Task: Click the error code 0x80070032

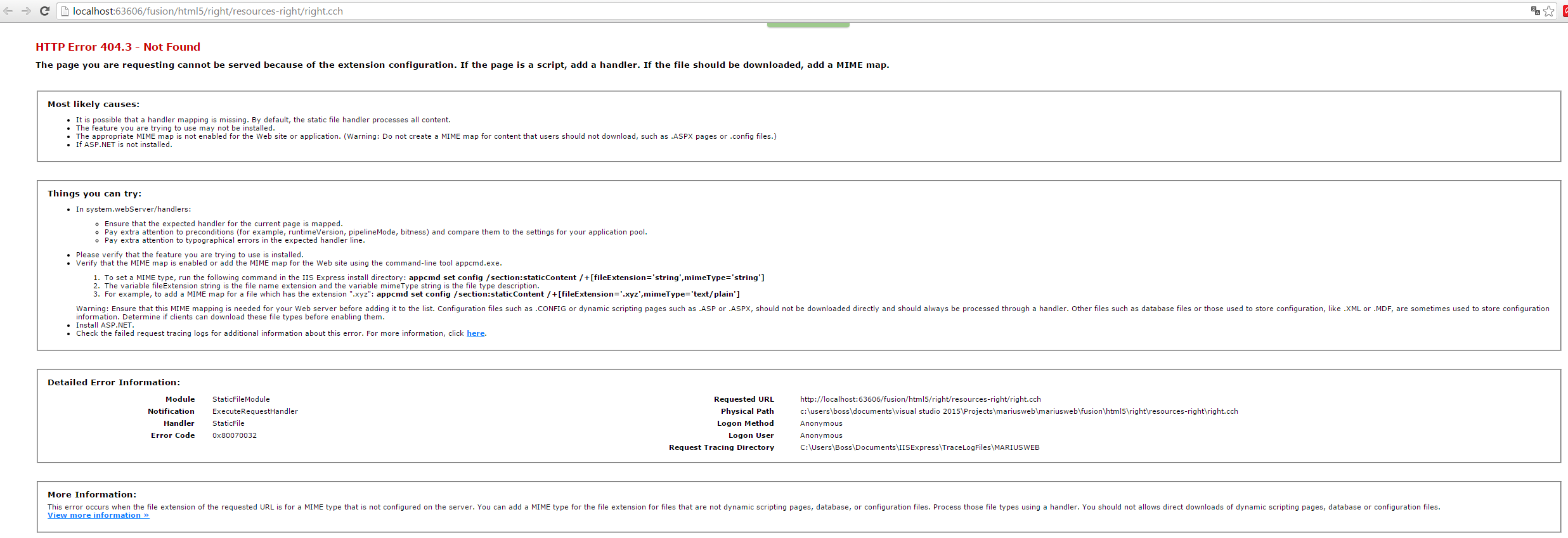Action: [x=235, y=435]
